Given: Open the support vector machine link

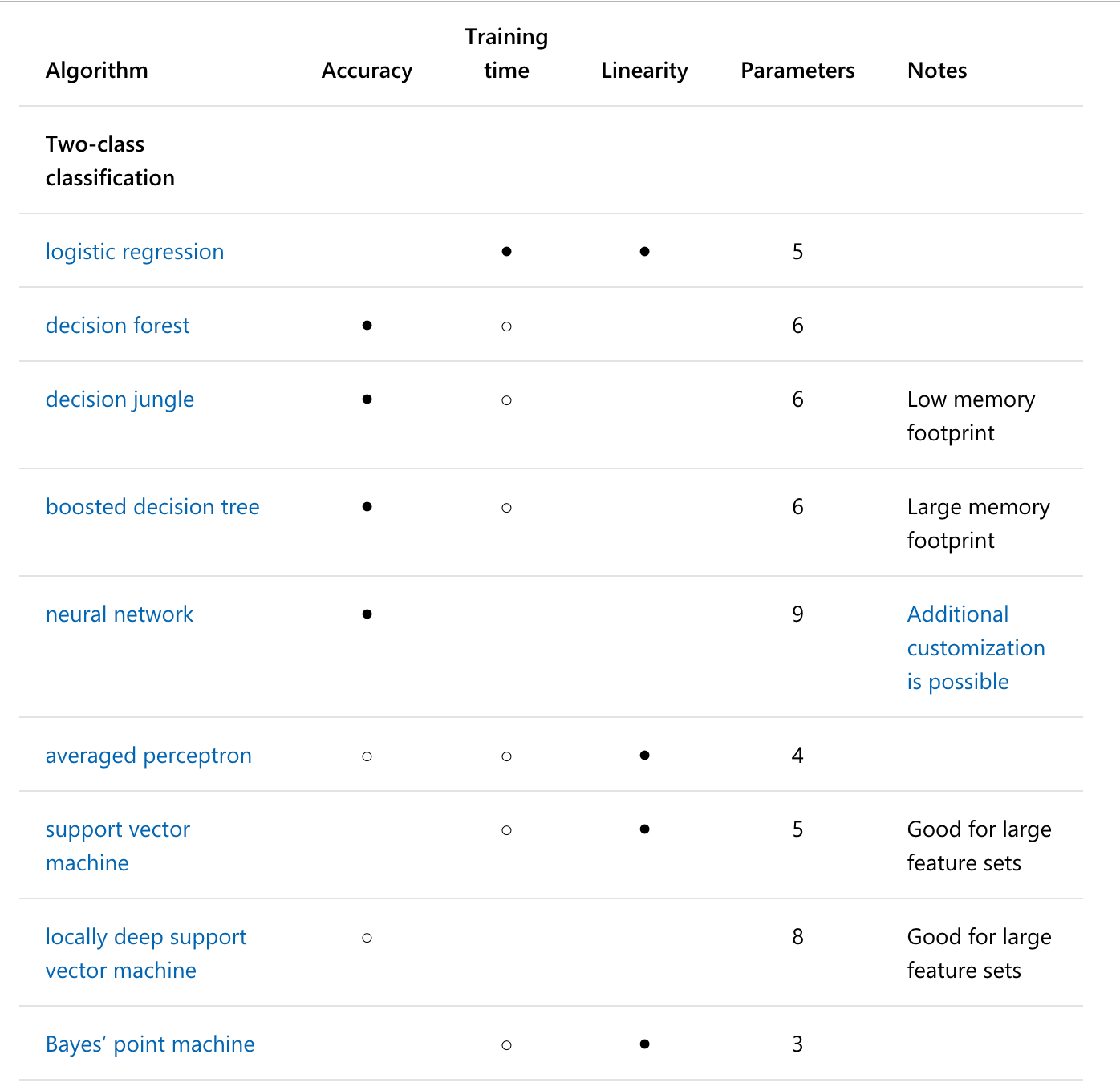Looking at the screenshot, I should pos(118,846).
